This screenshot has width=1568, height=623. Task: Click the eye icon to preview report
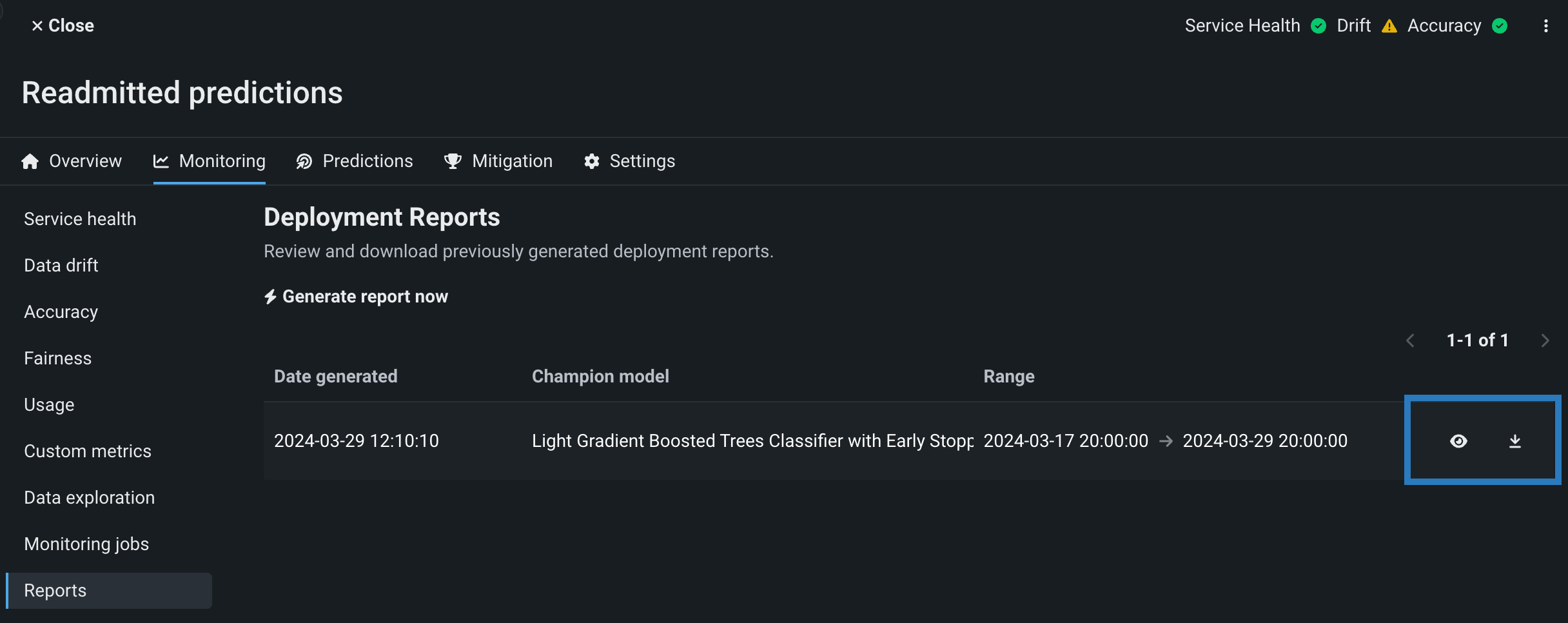[1458, 441]
